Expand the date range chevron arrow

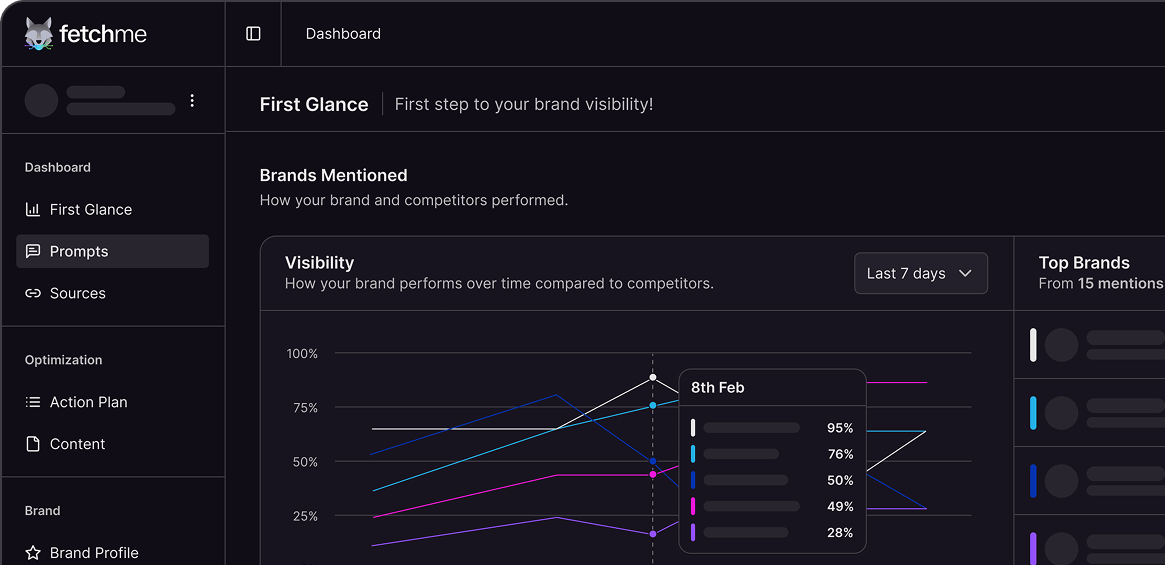coord(965,273)
